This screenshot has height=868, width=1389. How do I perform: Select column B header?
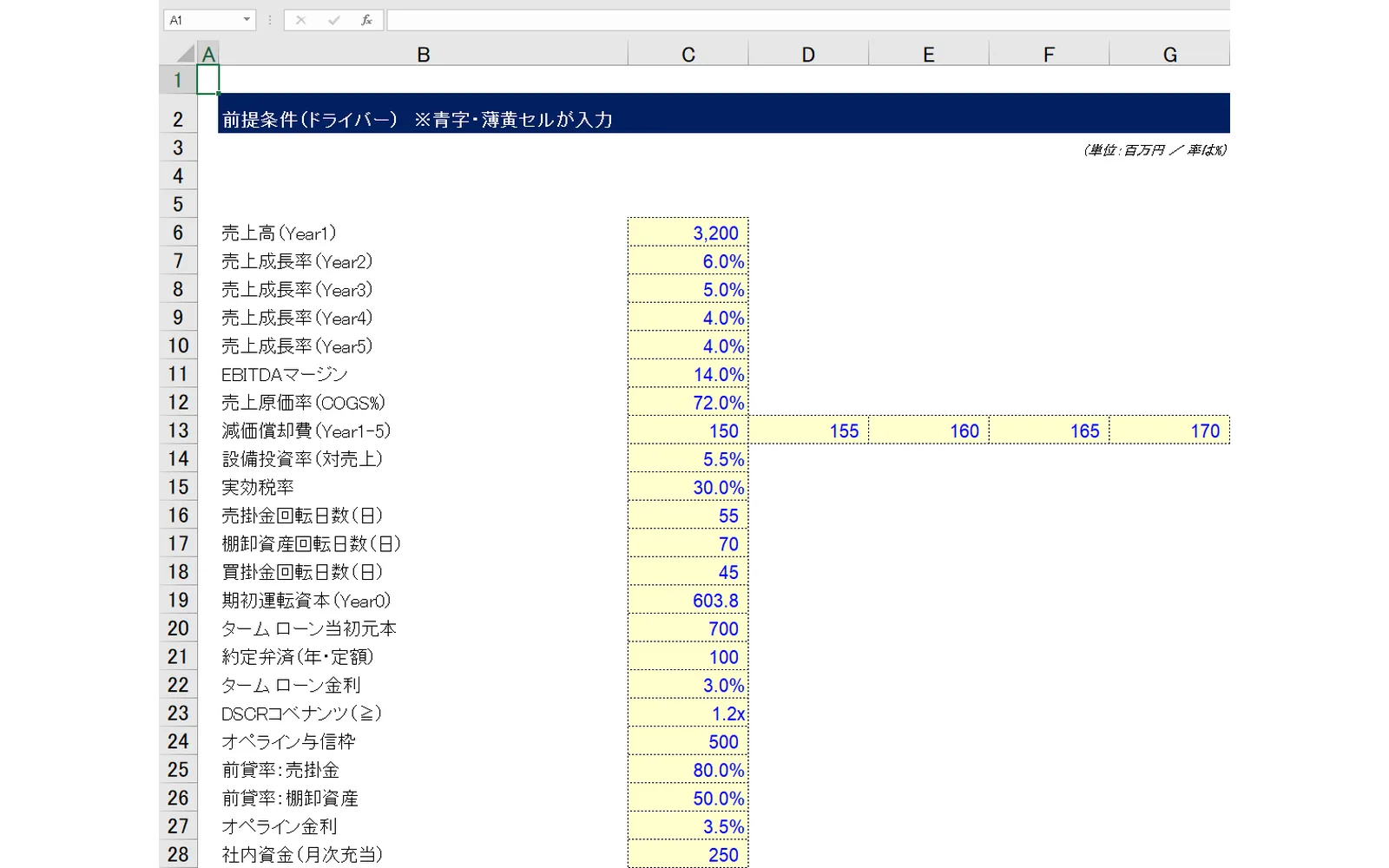click(424, 55)
